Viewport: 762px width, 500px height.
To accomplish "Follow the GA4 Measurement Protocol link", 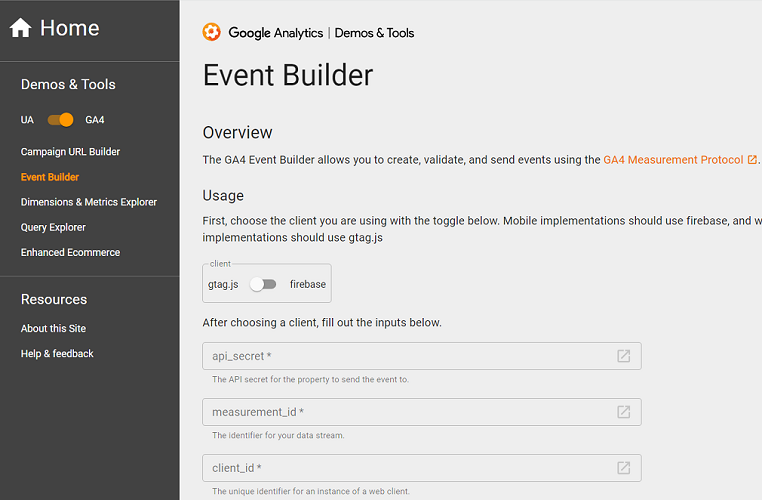I will click(x=673, y=160).
